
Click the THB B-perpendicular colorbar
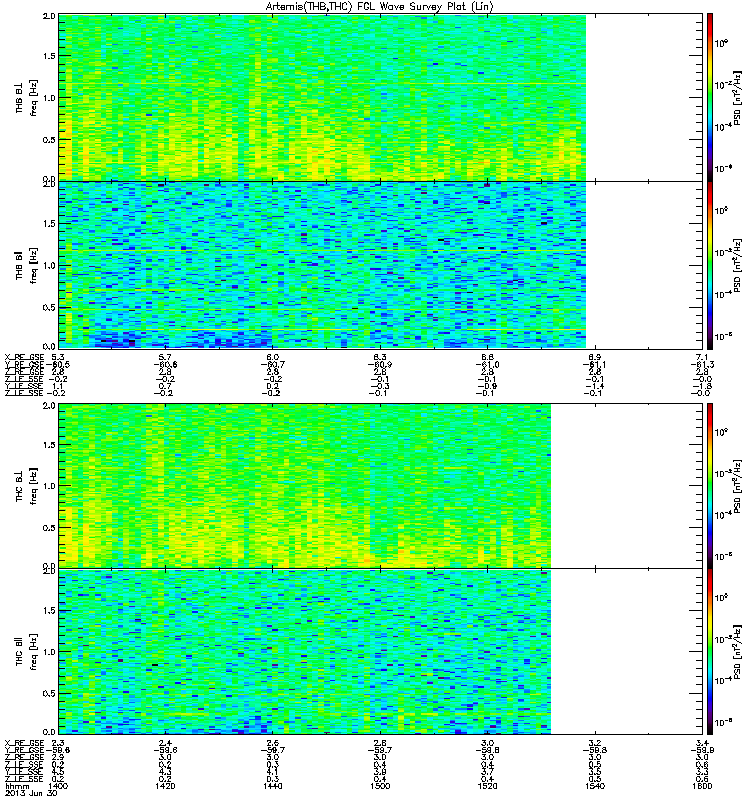pyautogui.click(x=710, y=97)
